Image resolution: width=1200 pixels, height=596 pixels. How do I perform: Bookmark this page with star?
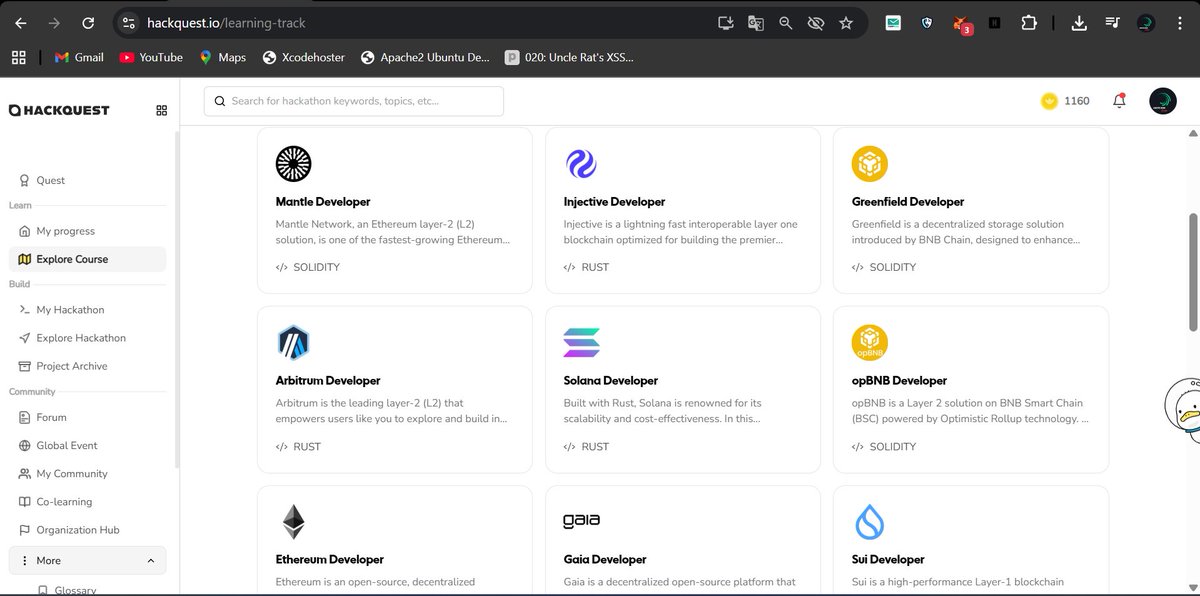coord(846,22)
